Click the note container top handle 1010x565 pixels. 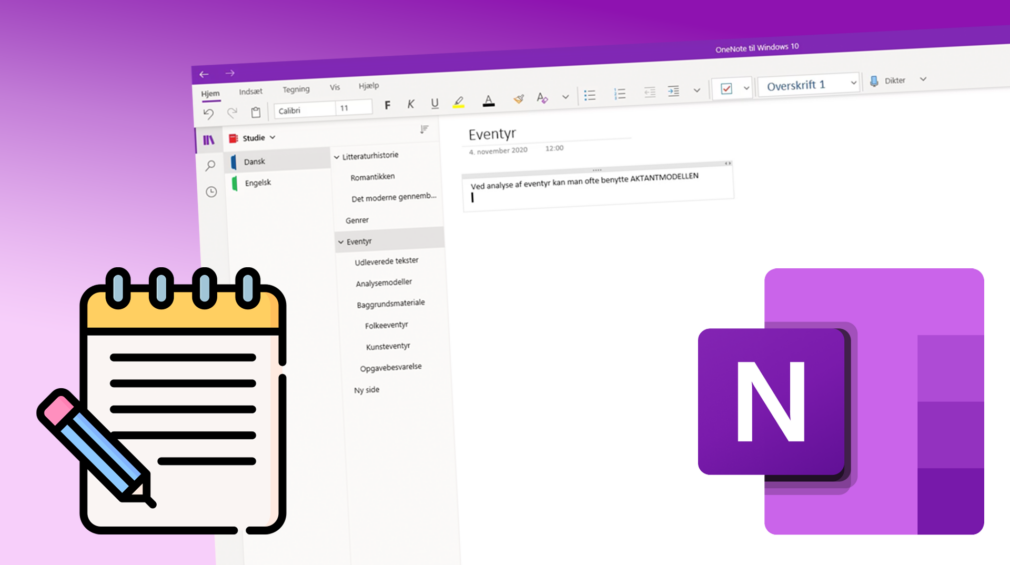596,170
